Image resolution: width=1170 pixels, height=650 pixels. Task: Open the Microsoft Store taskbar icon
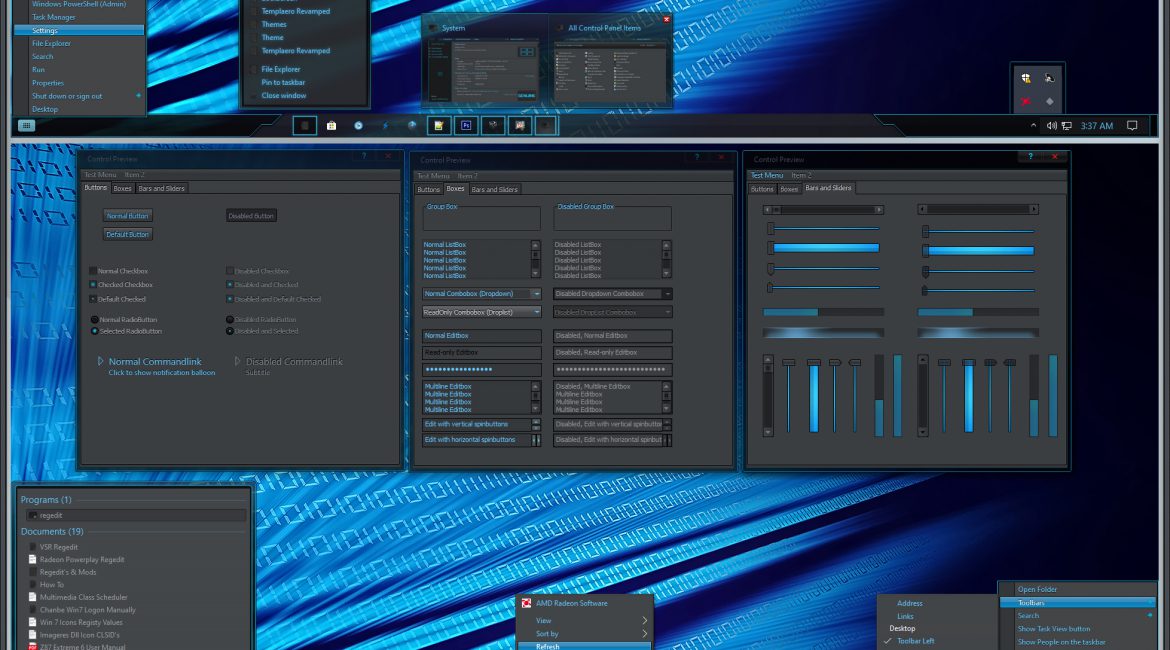coord(331,125)
